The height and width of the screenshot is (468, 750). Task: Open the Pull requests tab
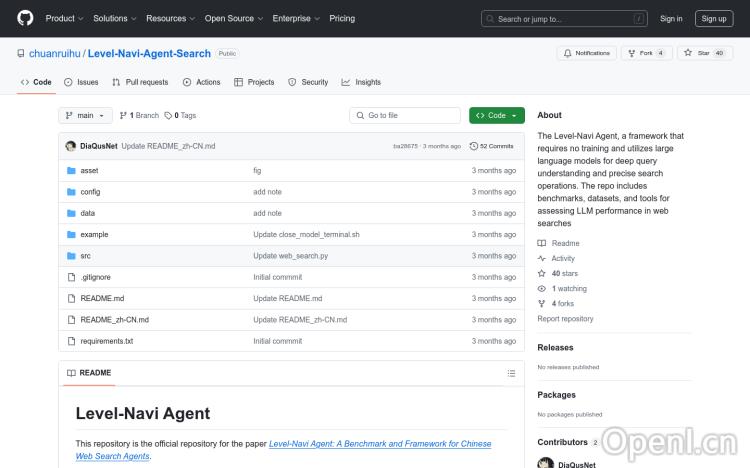[x=140, y=82]
